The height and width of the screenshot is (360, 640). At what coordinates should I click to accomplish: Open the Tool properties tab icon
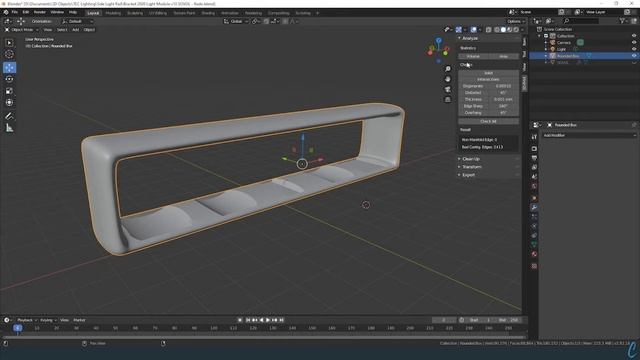534,137
